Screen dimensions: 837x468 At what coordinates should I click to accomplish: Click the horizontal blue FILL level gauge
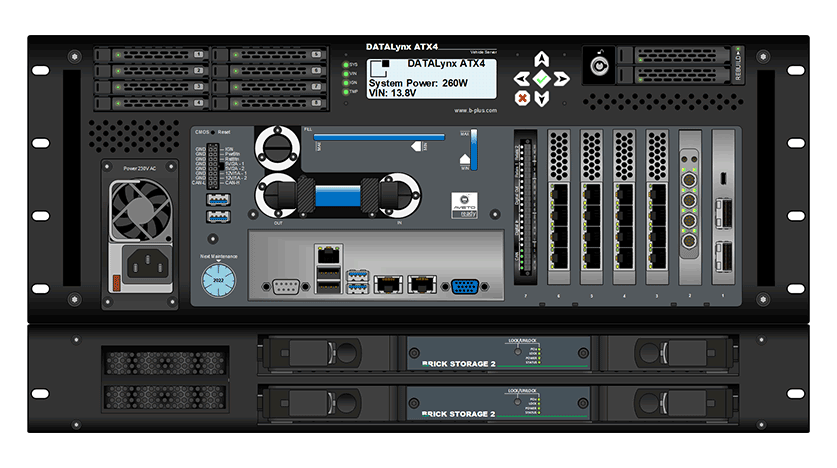tap(379, 137)
